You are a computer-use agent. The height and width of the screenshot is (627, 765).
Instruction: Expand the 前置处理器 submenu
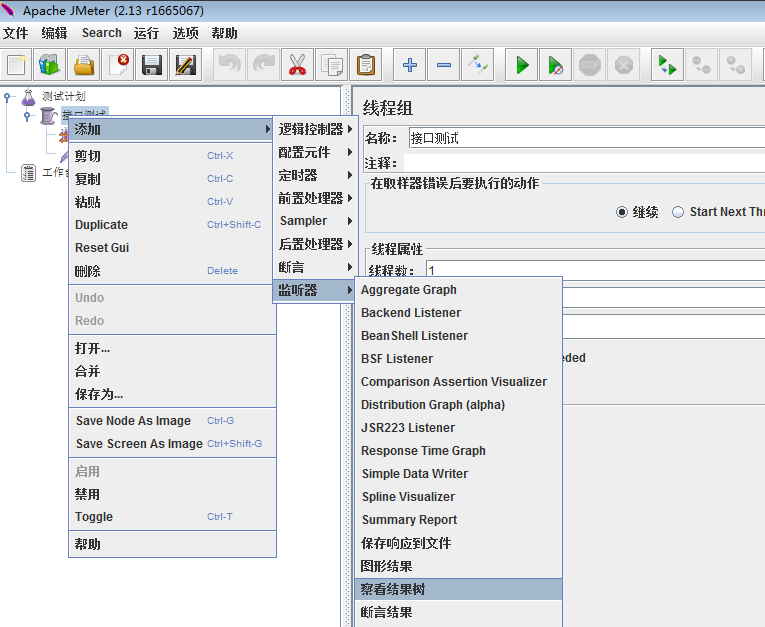(x=315, y=198)
